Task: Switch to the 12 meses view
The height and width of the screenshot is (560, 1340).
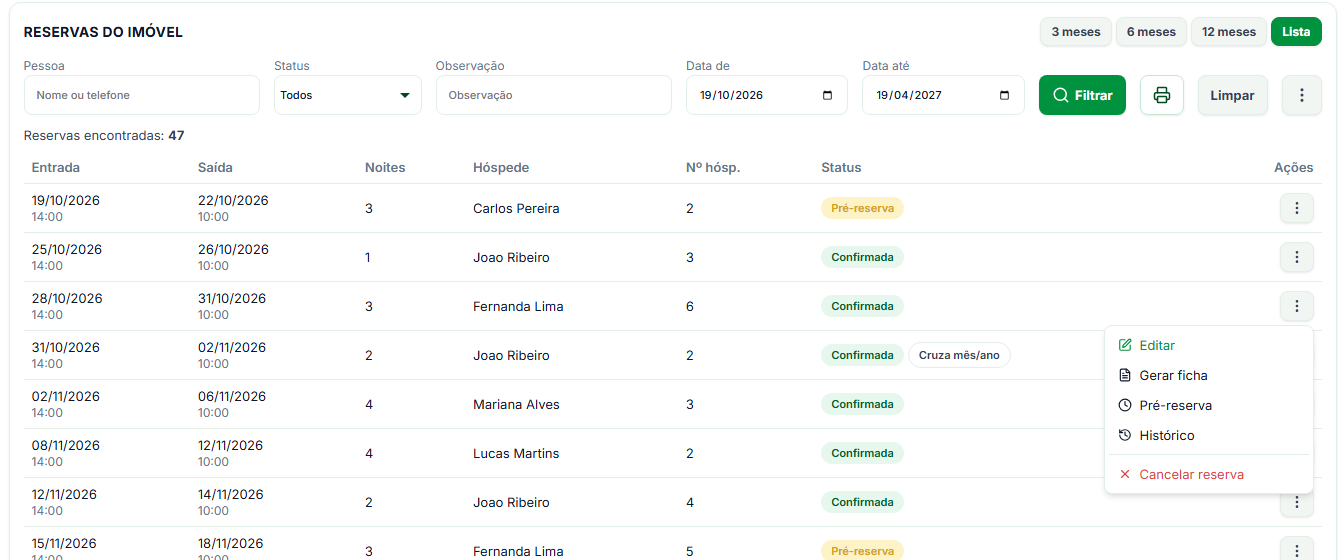Action: [1229, 32]
